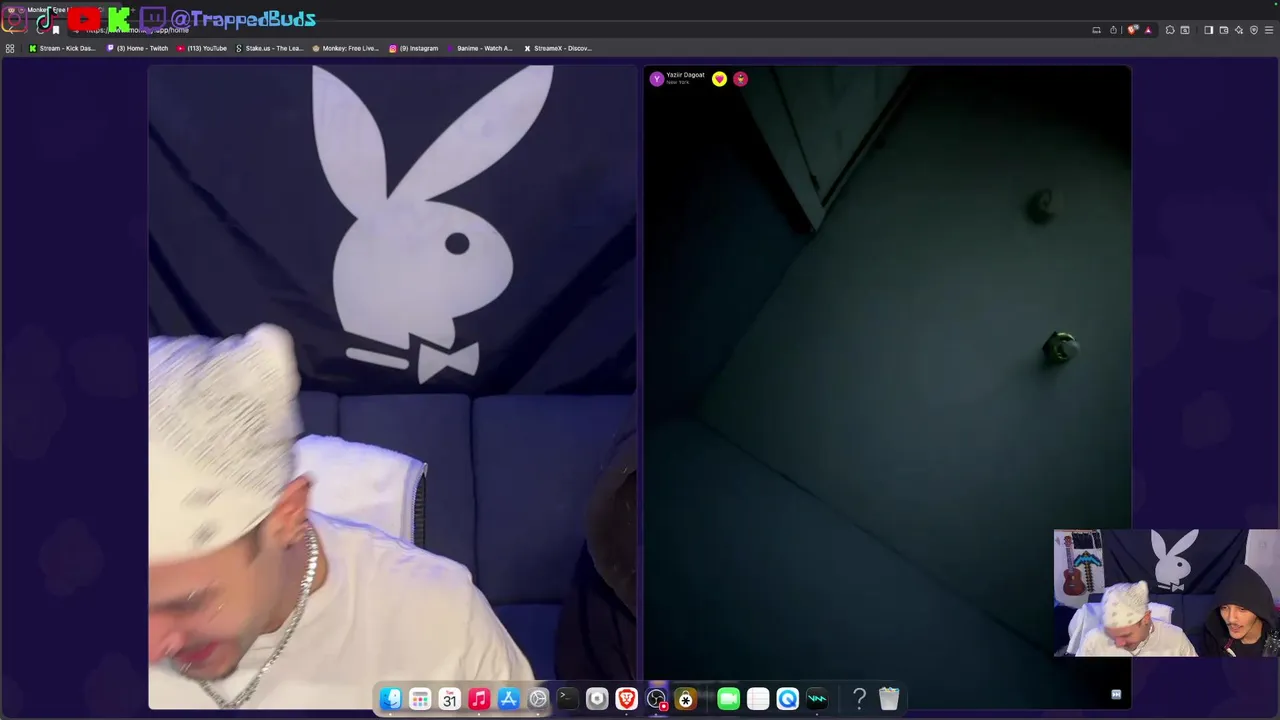Open the Calendar app showing 31
The height and width of the screenshot is (720, 1280).
coord(450,699)
